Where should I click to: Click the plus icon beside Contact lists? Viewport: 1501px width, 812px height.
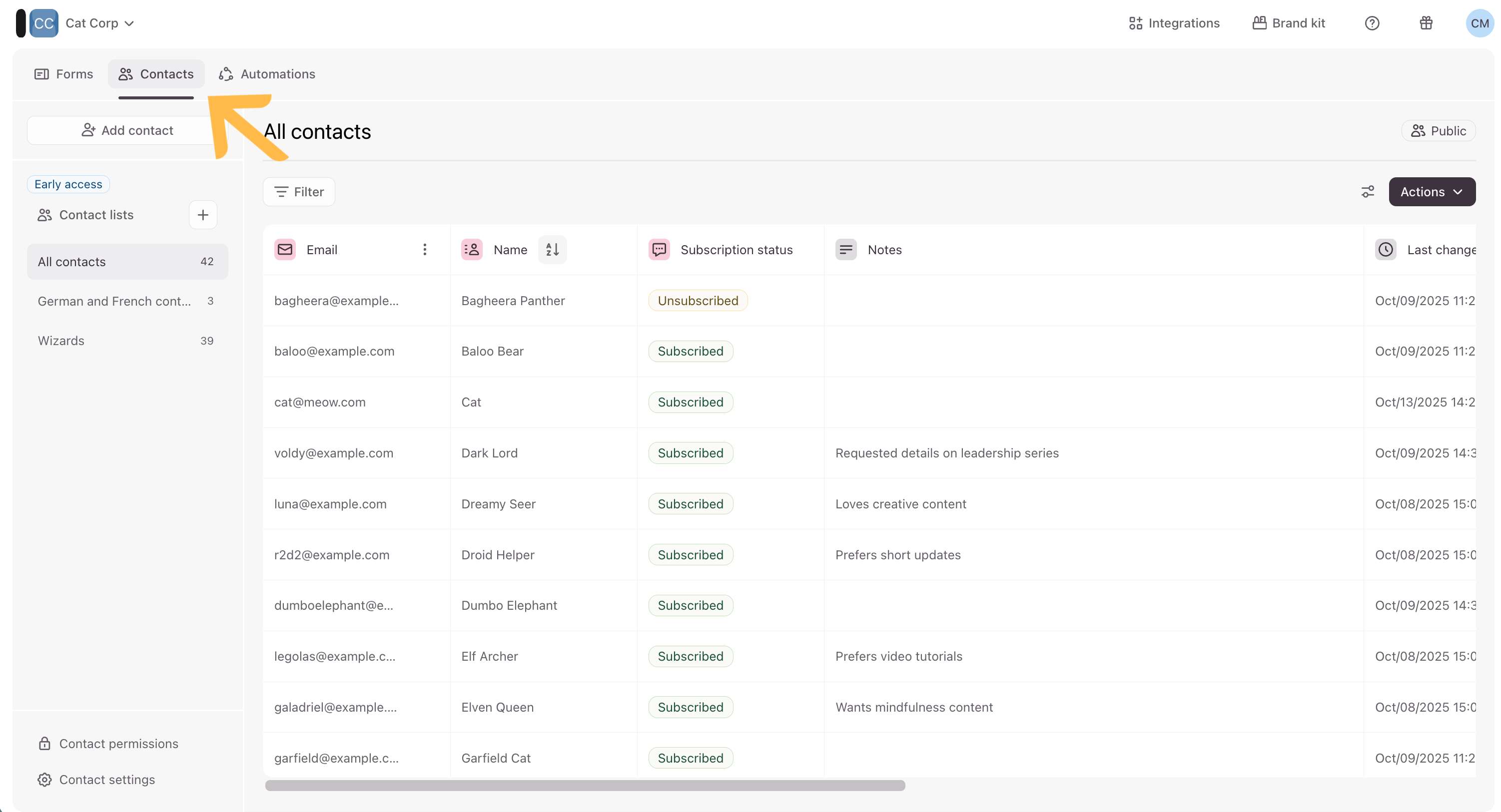[203, 215]
